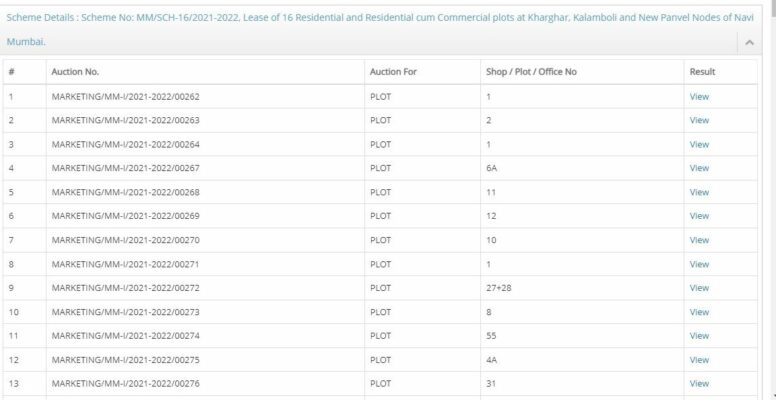Click the Auction For column header
This screenshot has height=400, width=776.
393,72
